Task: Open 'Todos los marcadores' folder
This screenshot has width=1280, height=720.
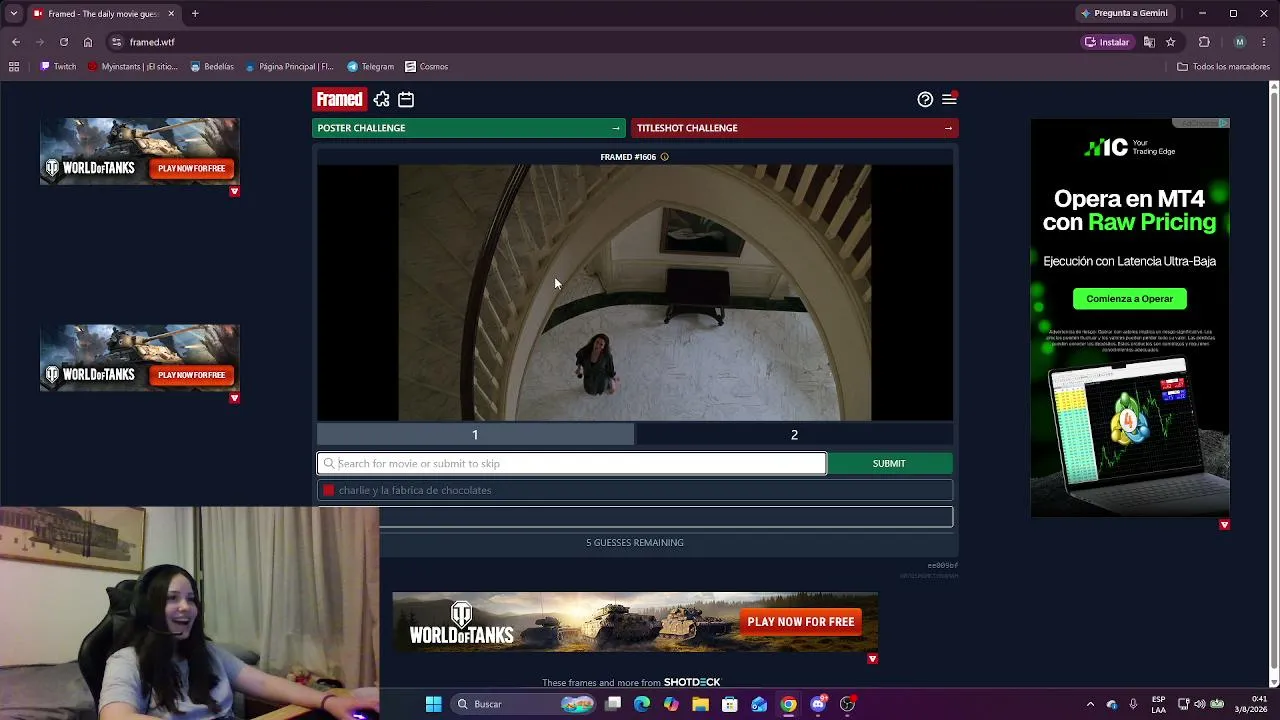Action: (1223, 67)
